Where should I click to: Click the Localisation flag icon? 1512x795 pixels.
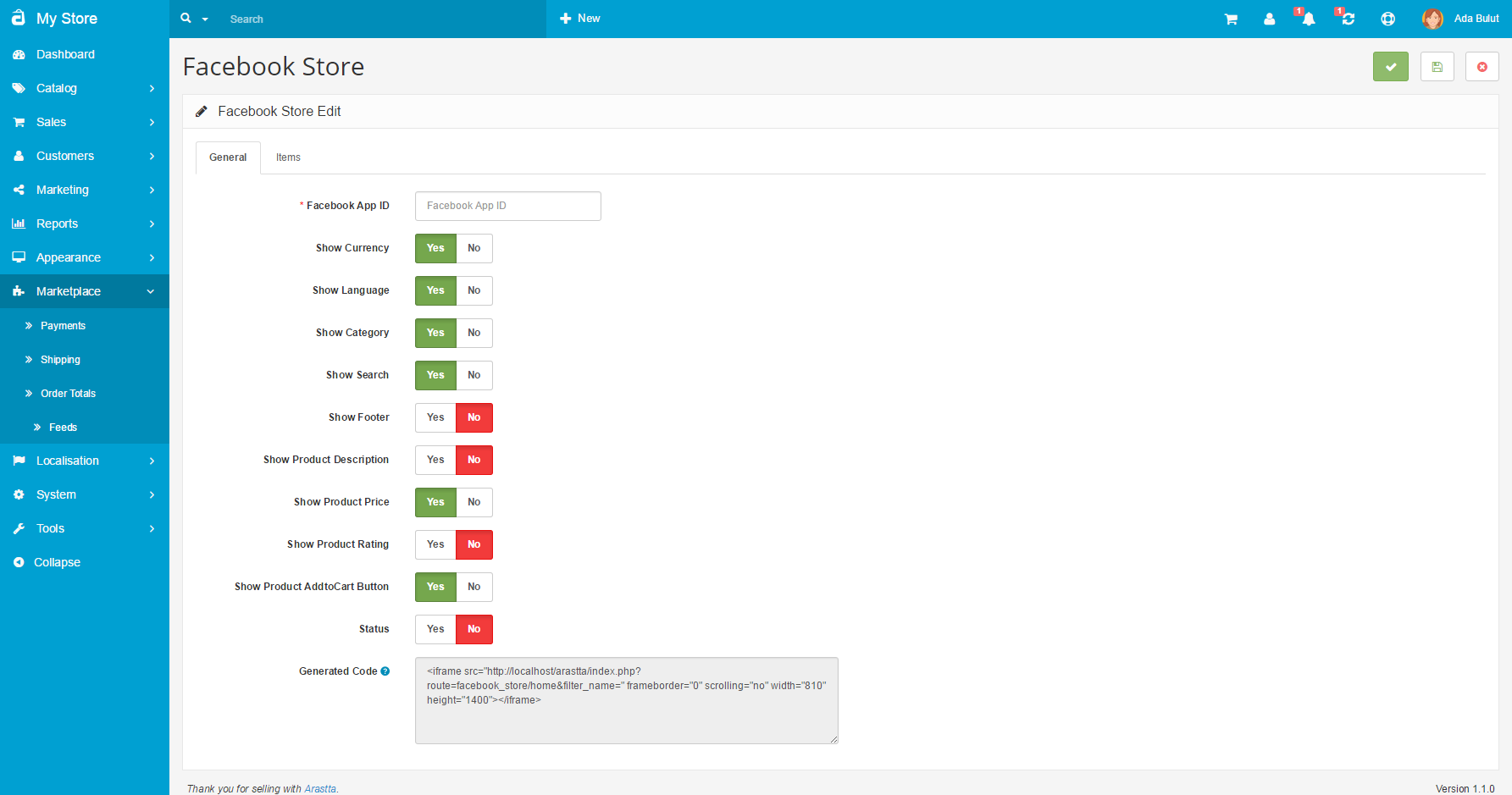[19, 461]
